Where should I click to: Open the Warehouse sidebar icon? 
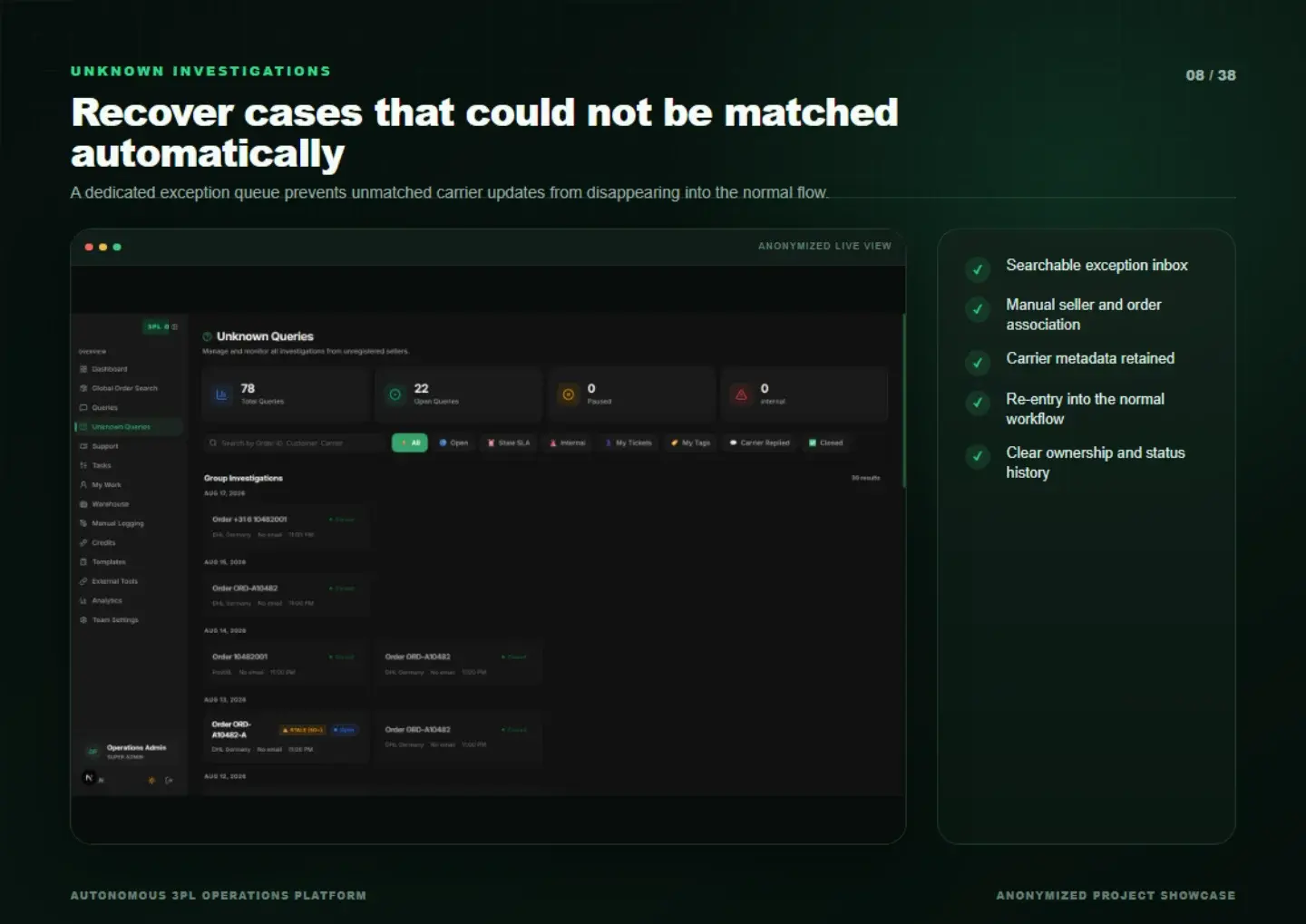(x=83, y=504)
